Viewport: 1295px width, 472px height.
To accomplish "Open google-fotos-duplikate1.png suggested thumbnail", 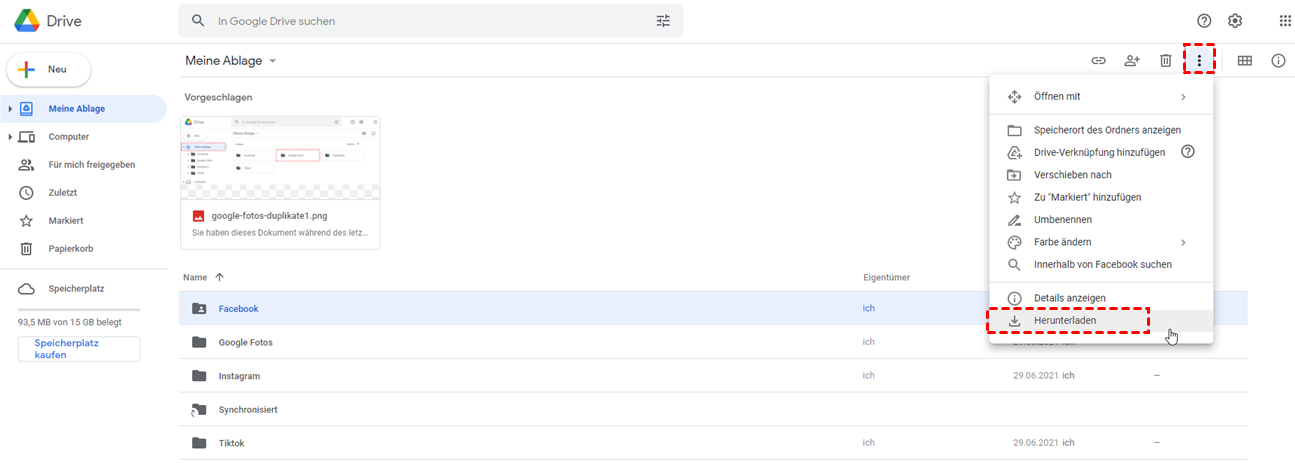I will click(280, 158).
